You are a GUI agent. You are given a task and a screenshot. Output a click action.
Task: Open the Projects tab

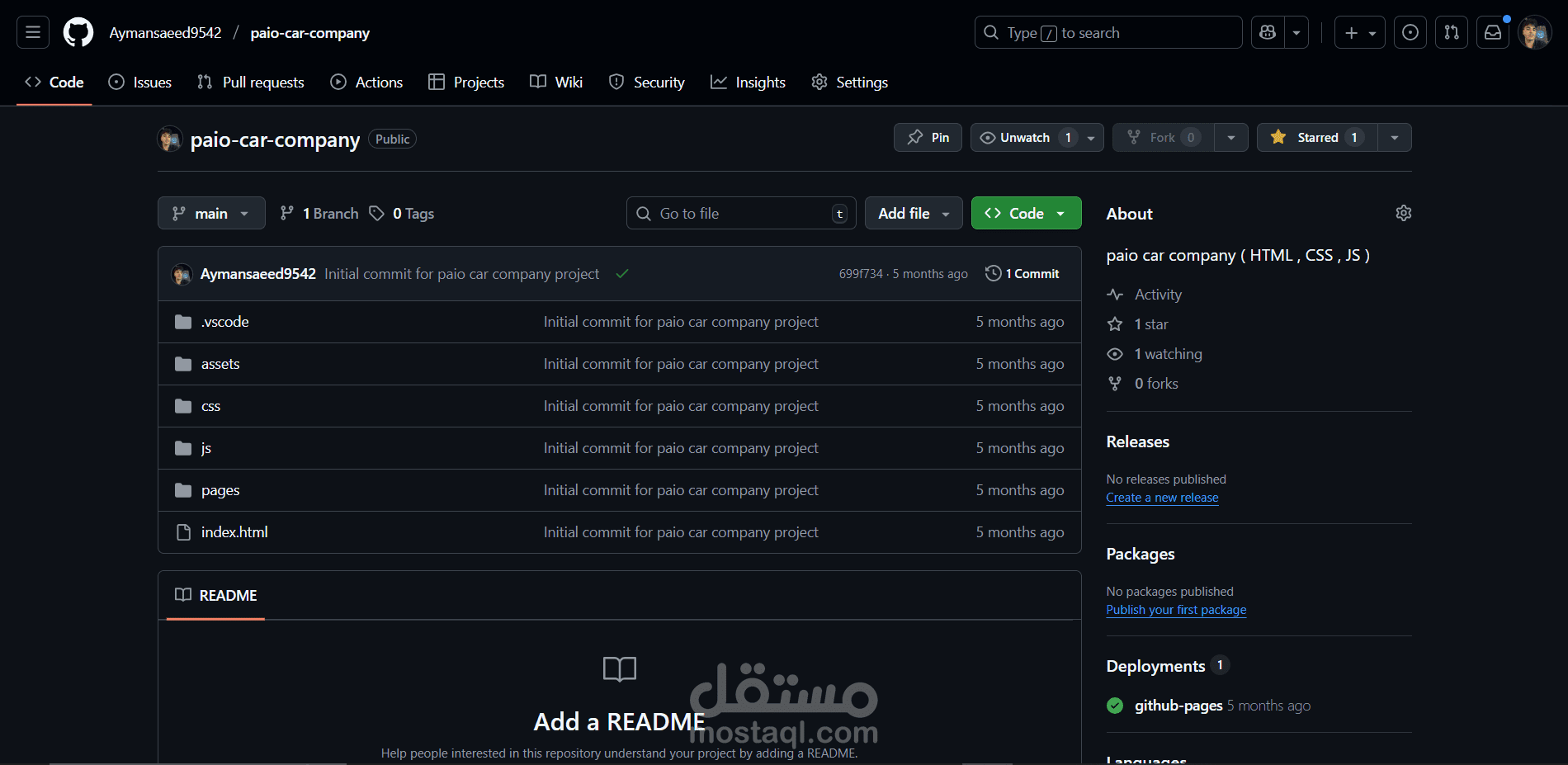click(x=466, y=83)
